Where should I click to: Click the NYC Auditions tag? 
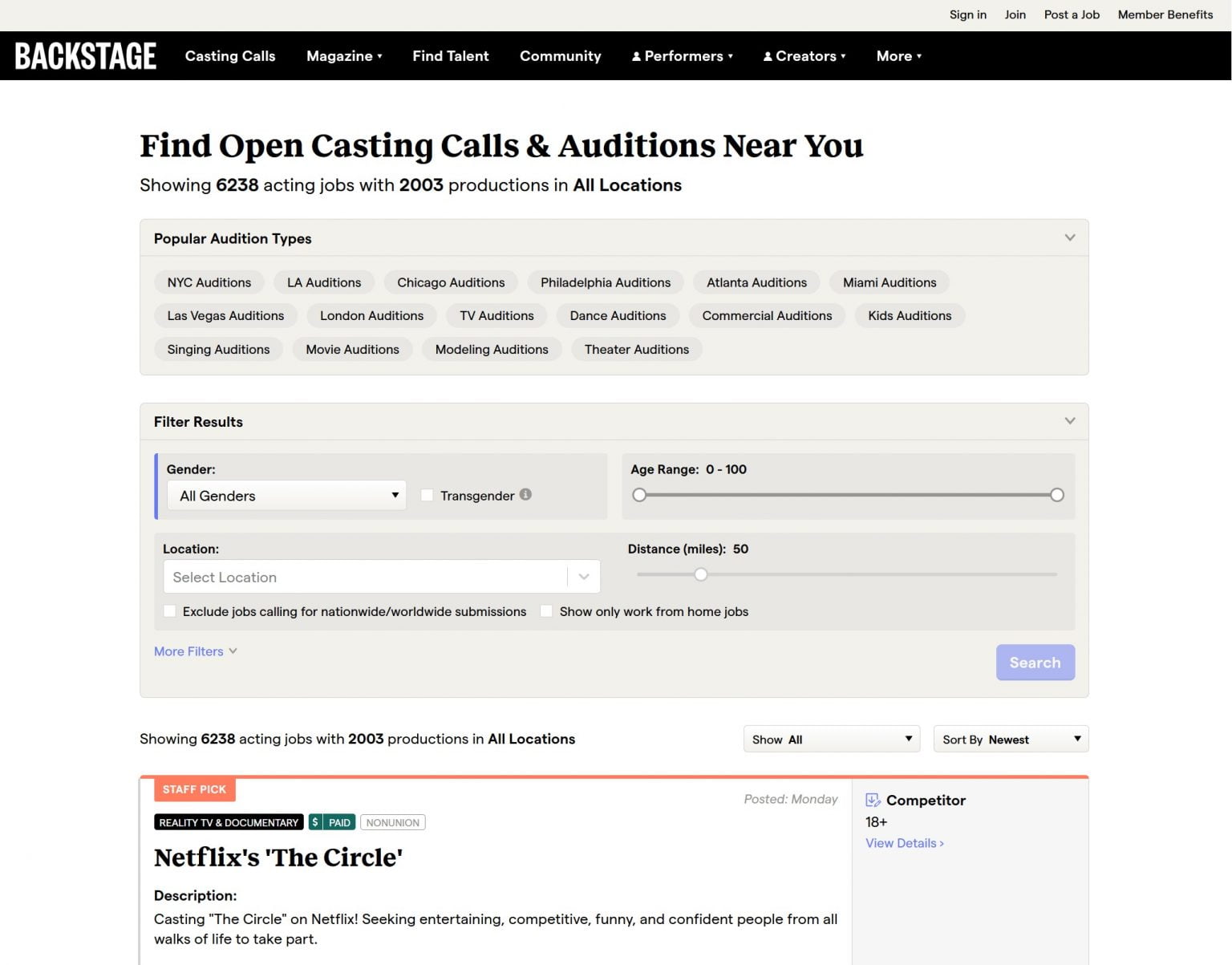(x=209, y=282)
